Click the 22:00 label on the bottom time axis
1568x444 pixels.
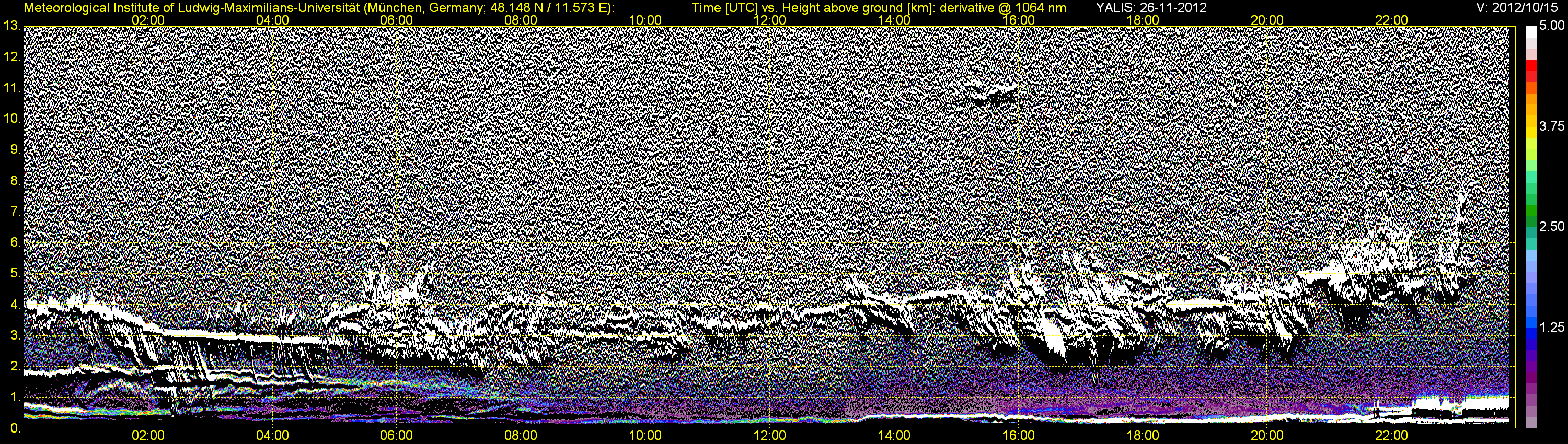pyautogui.click(x=1391, y=436)
